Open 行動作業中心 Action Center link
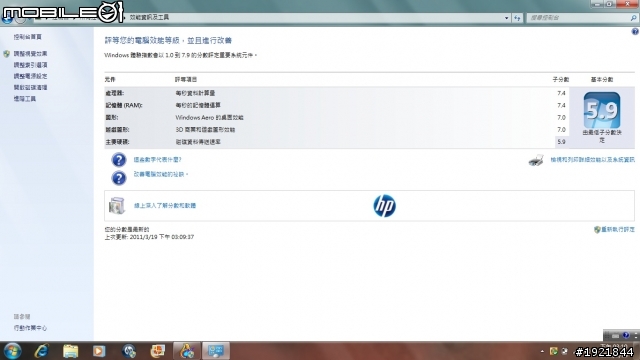 [30, 328]
